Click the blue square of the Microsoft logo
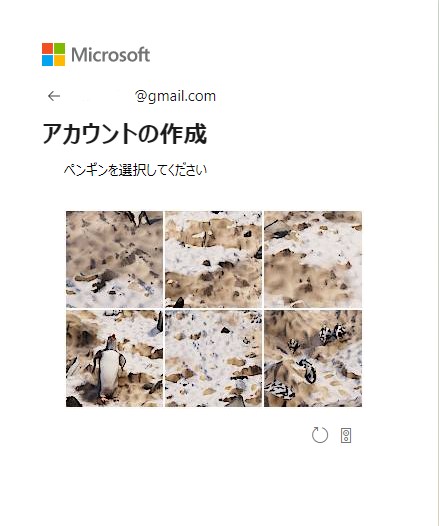The image size is (439, 526). point(47,60)
